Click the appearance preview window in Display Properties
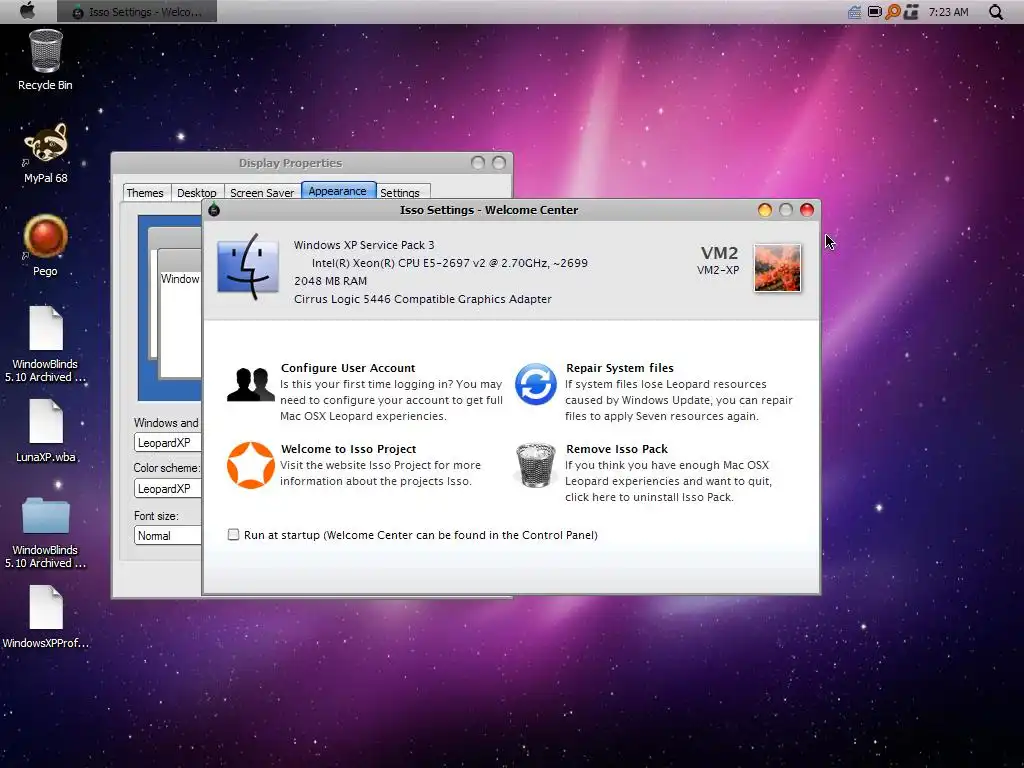The height and width of the screenshot is (768, 1024). tap(170, 307)
